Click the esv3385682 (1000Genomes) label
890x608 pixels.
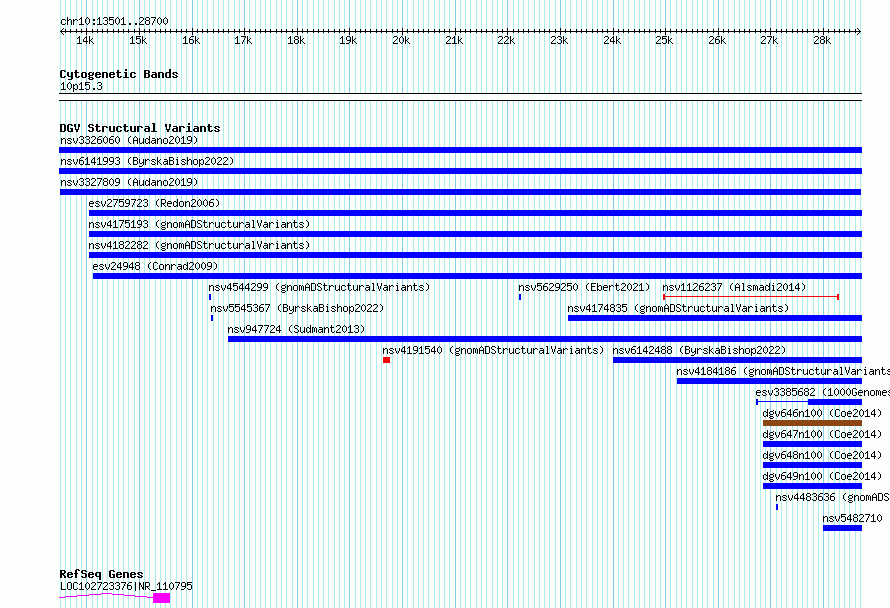(822, 392)
